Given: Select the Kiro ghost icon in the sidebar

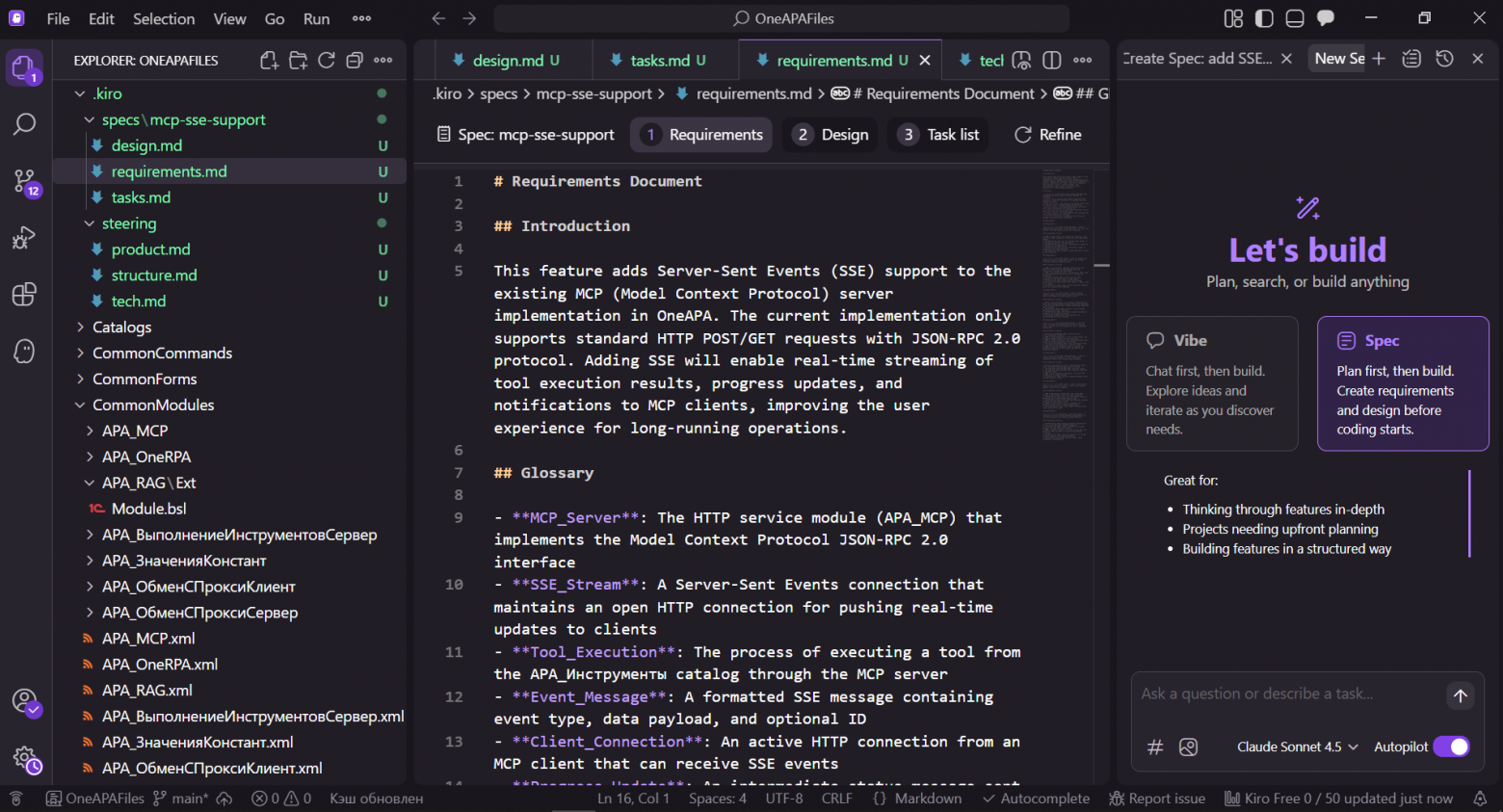Looking at the screenshot, I should point(25,351).
